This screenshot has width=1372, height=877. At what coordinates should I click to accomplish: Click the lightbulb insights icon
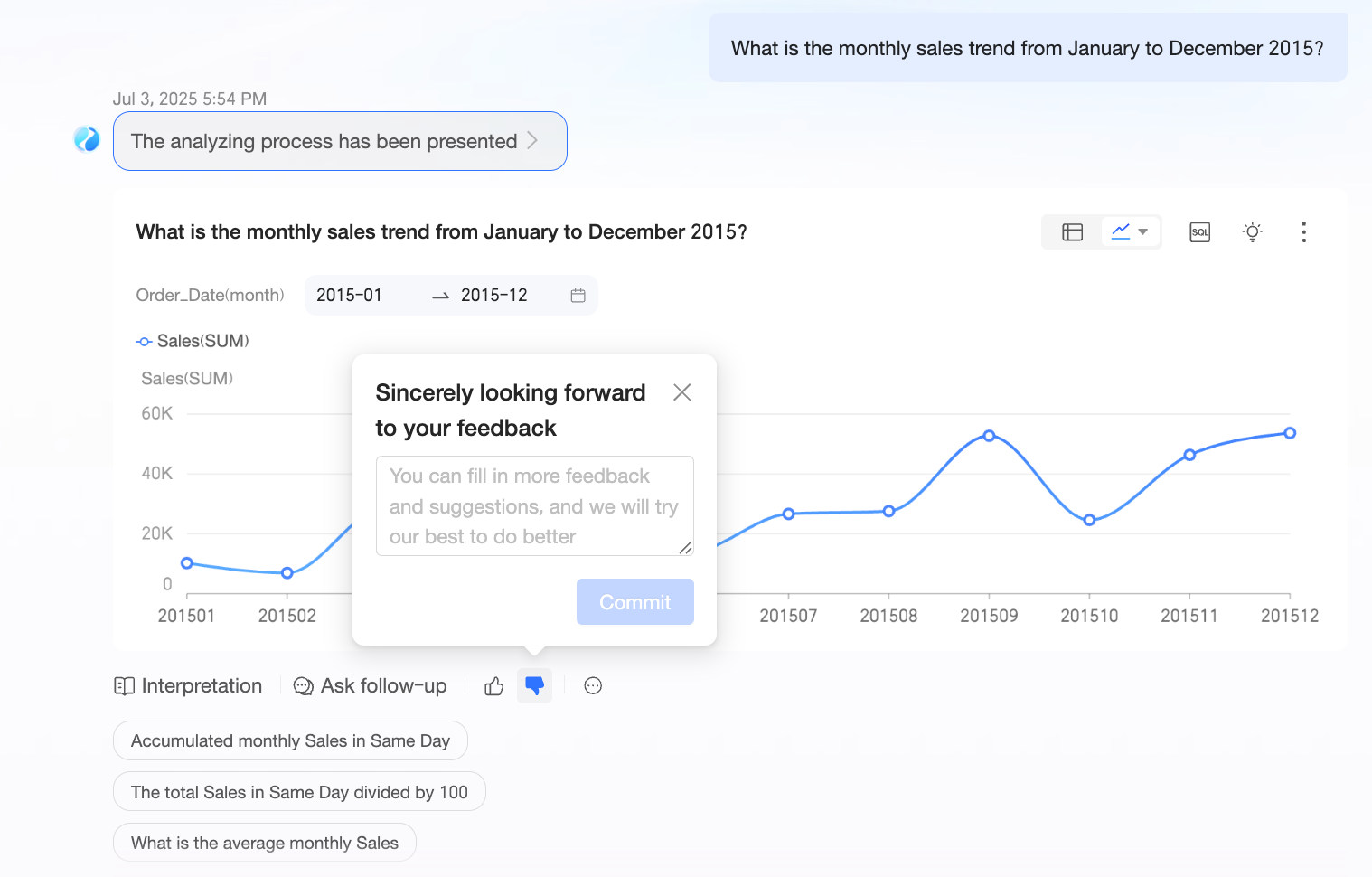(1252, 232)
